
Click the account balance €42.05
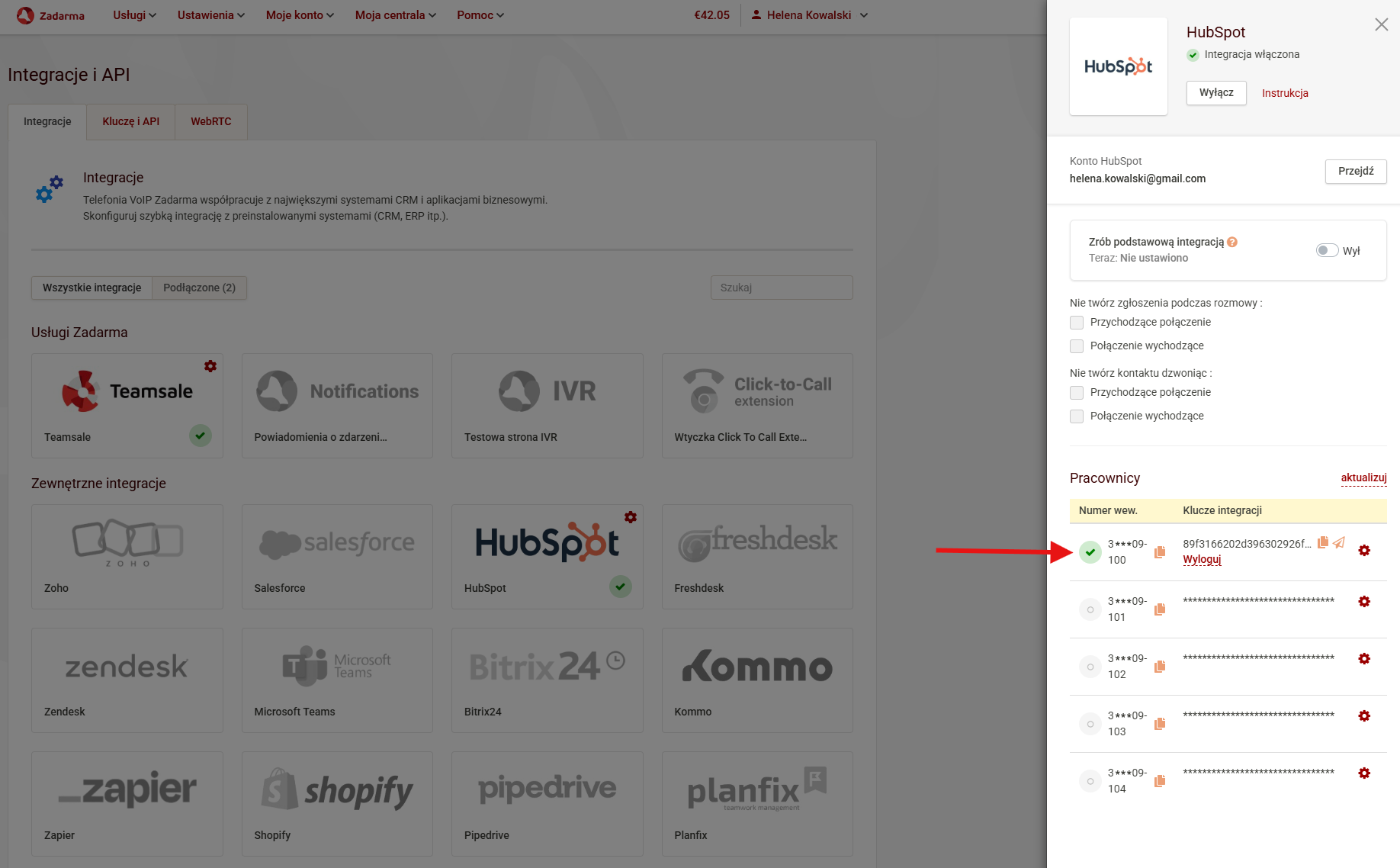pos(711,15)
